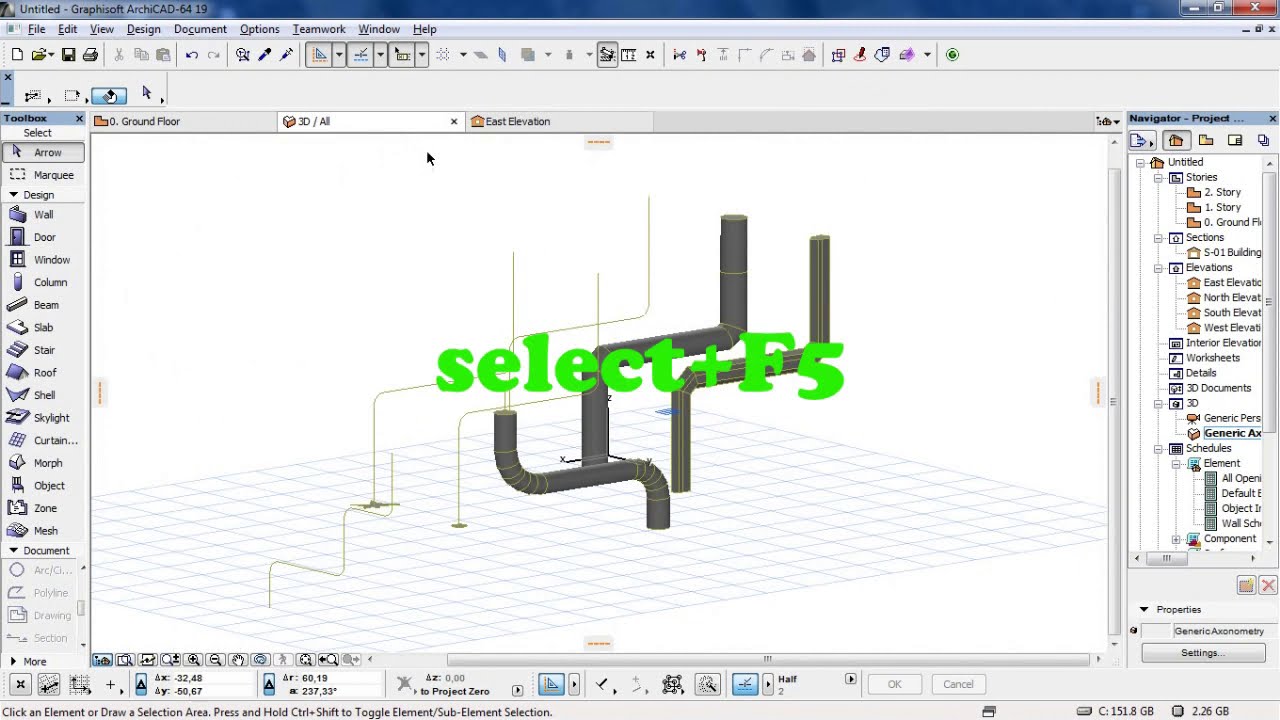Click the pan hand icon in bottom bar
1280x720 pixels.
pyautogui.click(x=238, y=660)
